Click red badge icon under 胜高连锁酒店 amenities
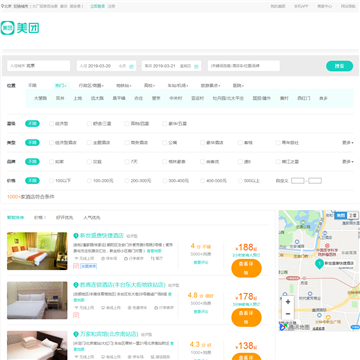Viewport: 360px width, 360px height. coord(76,315)
